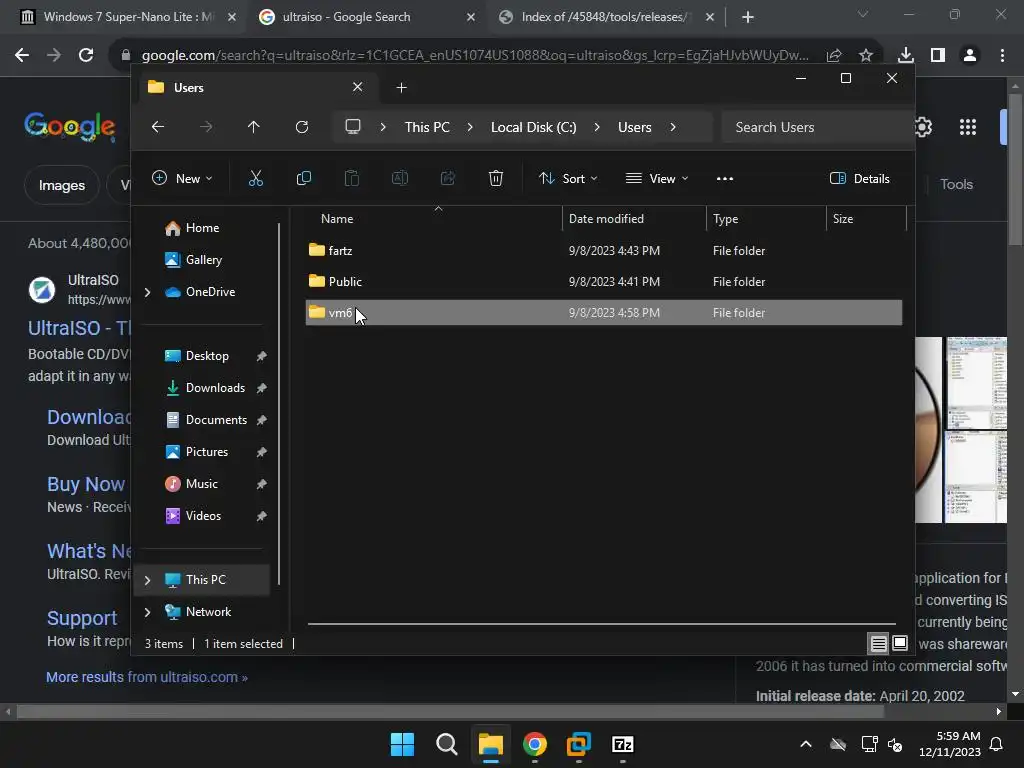Viewport: 1024px width, 768px height.
Task: Open Support link in Google results
Action: coord(82,618)
